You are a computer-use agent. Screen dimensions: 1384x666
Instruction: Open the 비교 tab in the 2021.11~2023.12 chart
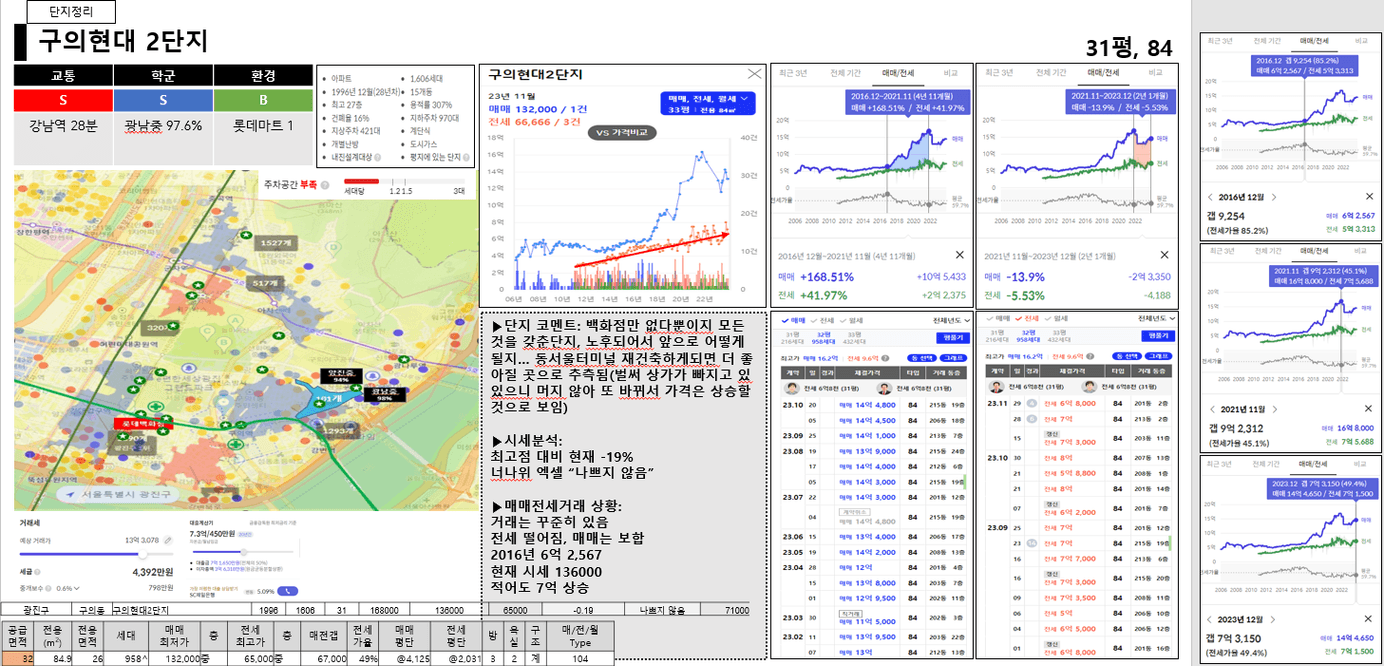click(x=1155, y=73)
